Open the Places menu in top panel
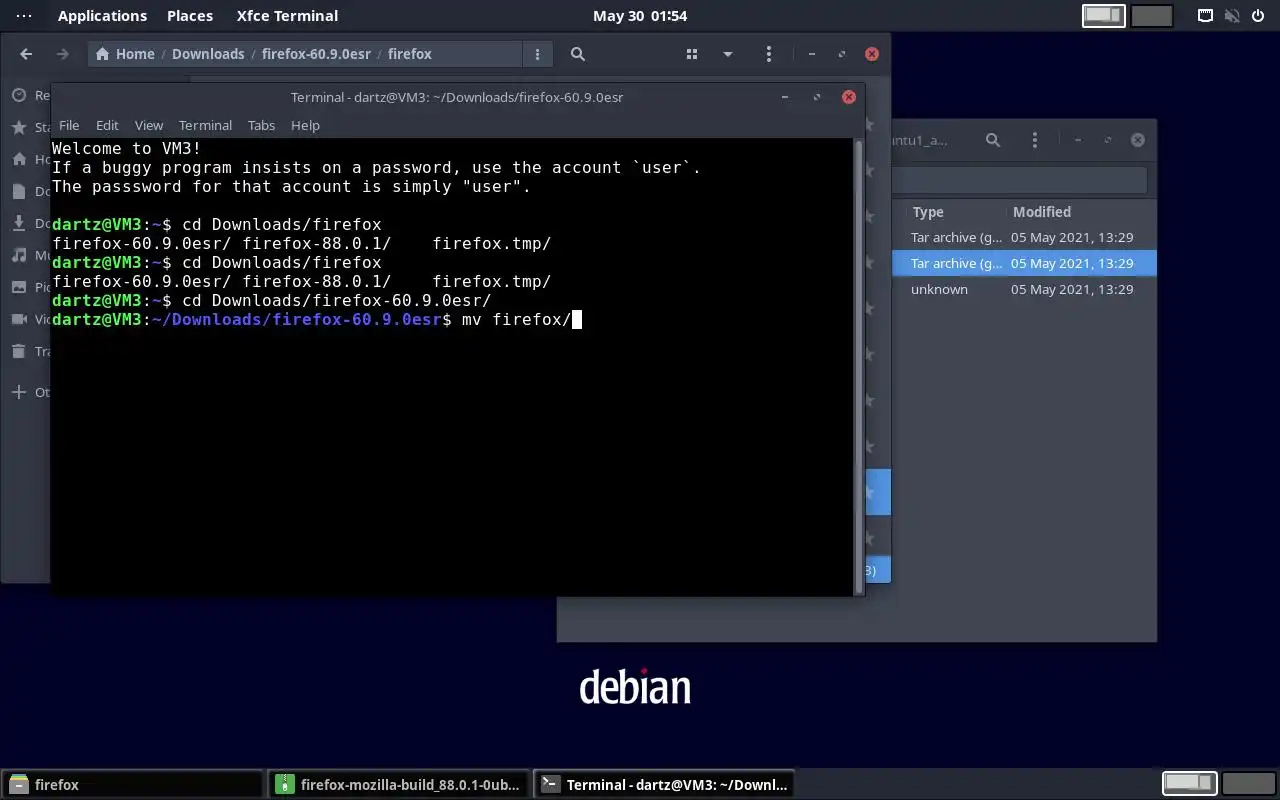Screen dimensions: 1280x800 click(190, 16)
